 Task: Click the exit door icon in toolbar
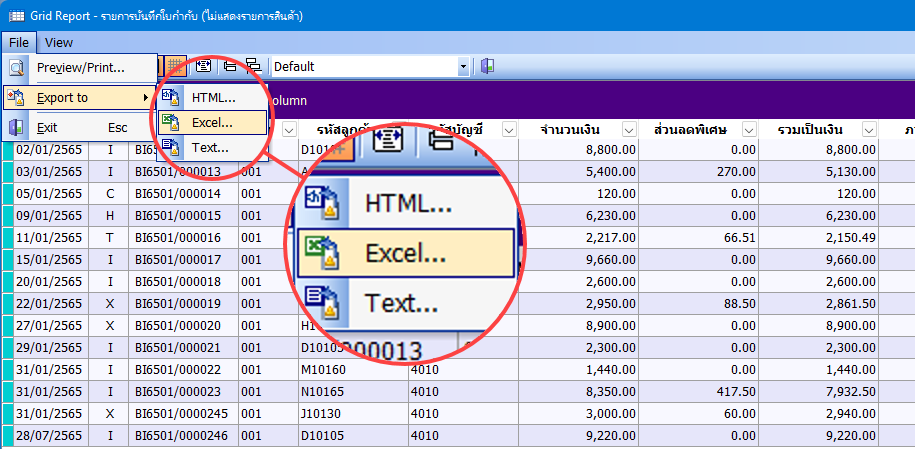click(488, 66)
